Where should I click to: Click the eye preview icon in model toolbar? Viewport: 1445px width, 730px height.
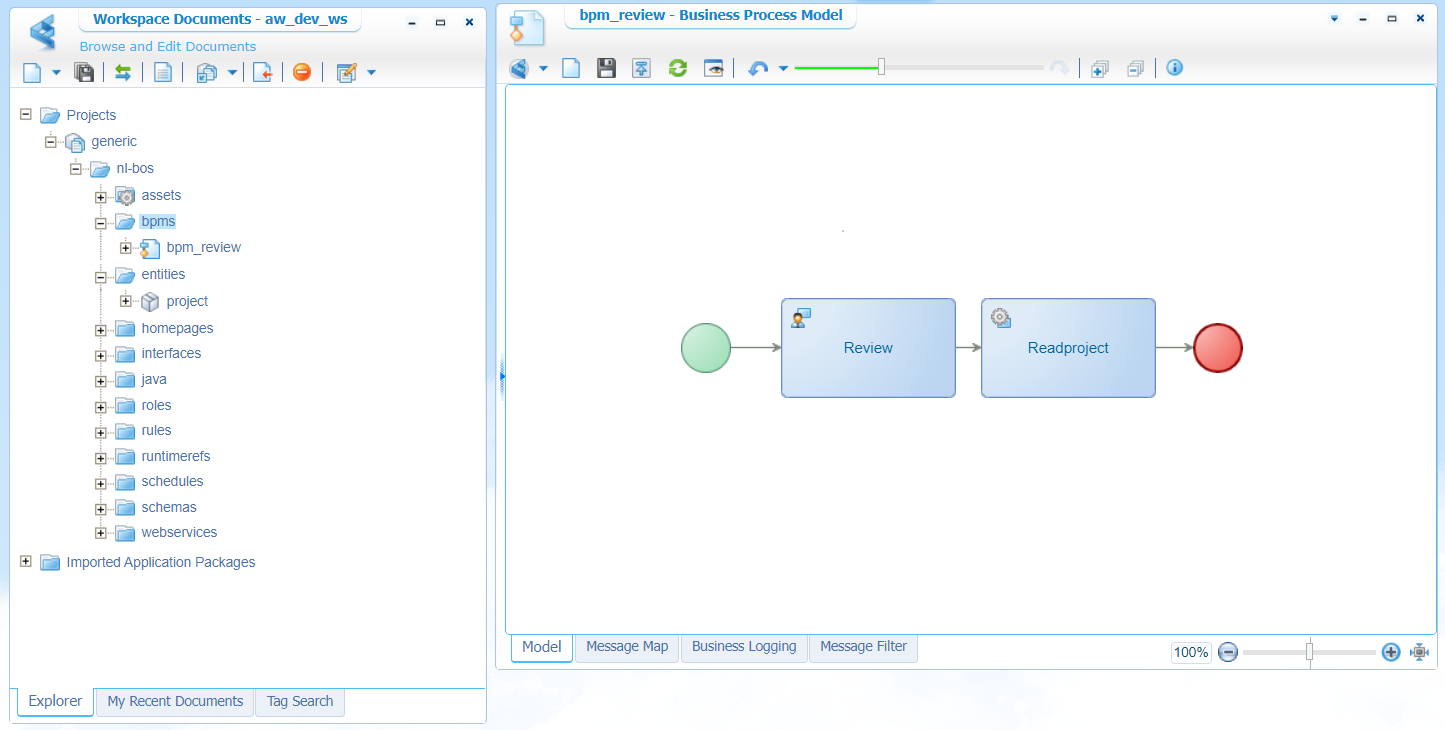713,68
